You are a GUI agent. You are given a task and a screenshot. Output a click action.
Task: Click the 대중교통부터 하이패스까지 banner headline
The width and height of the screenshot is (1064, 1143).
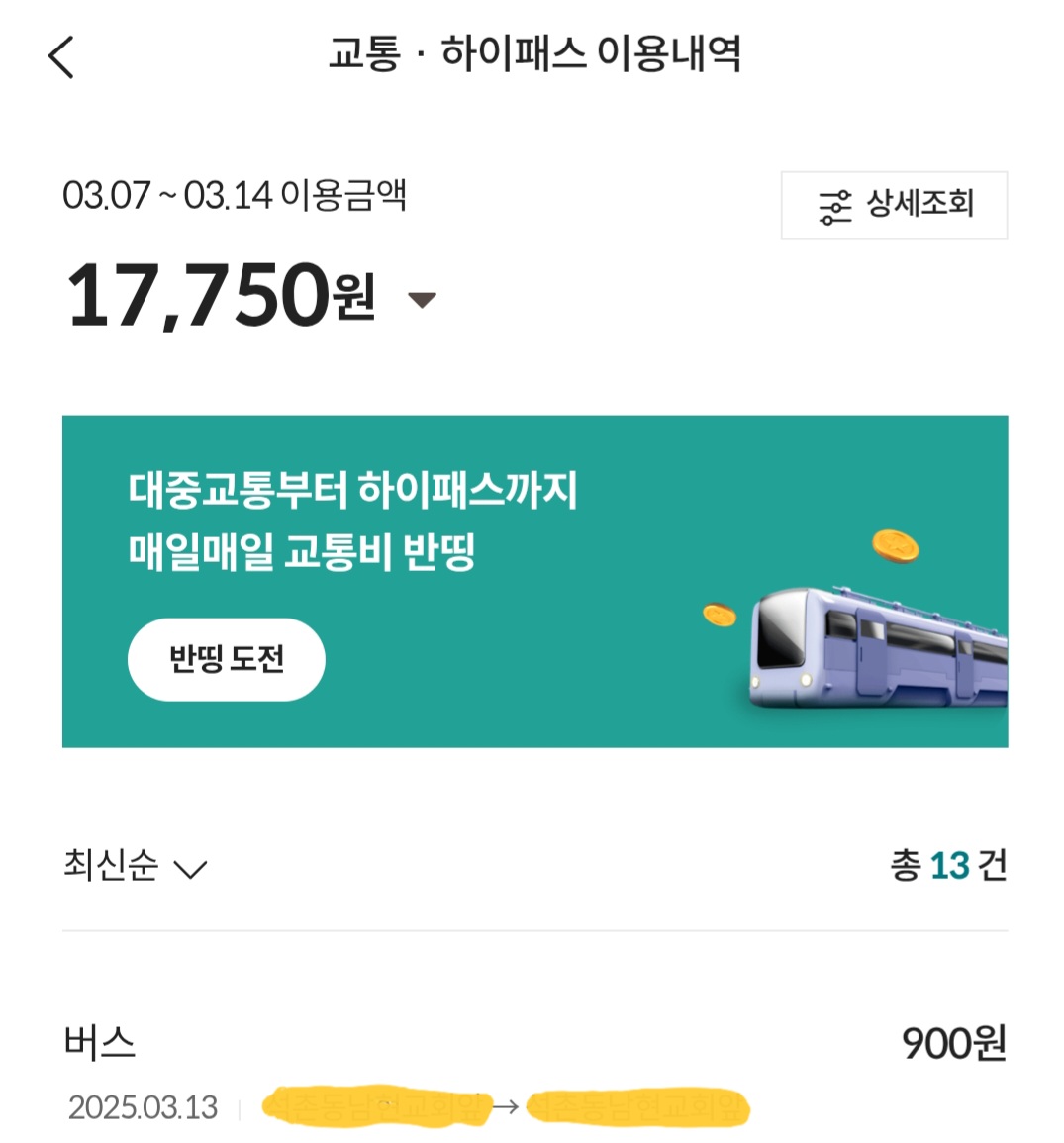tap(352, 490)
